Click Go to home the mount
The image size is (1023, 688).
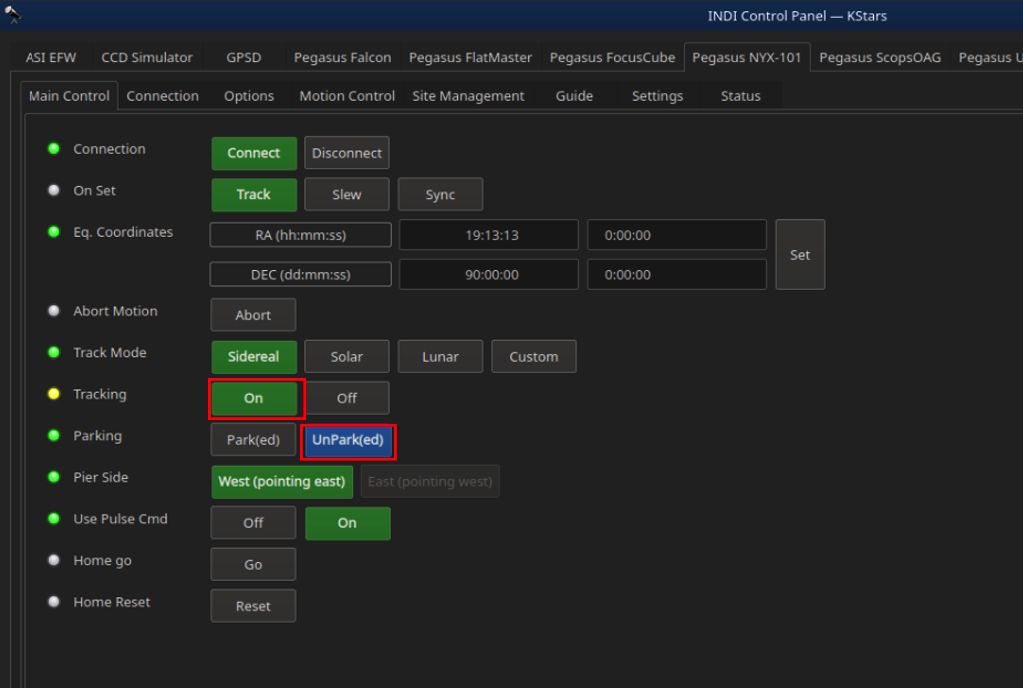(x=253, y=565)
